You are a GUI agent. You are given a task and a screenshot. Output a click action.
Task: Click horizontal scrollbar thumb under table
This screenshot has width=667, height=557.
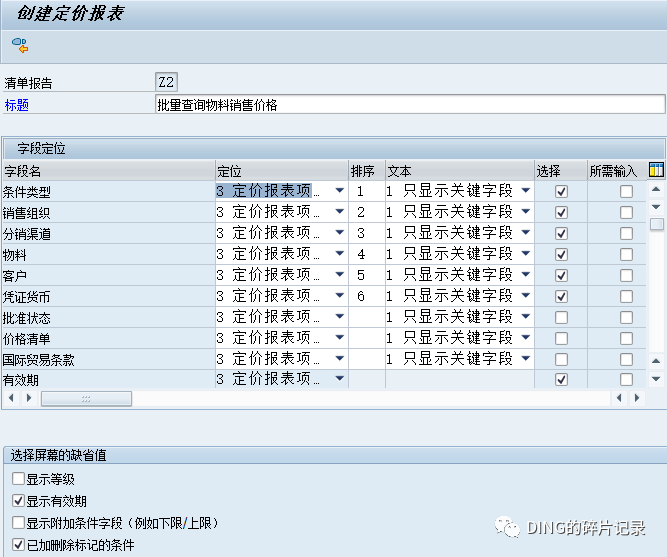point(86,399)
